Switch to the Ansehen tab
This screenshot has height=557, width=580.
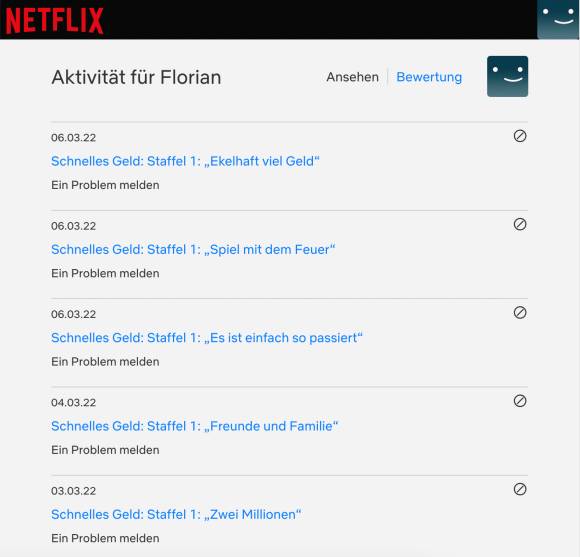353,77
